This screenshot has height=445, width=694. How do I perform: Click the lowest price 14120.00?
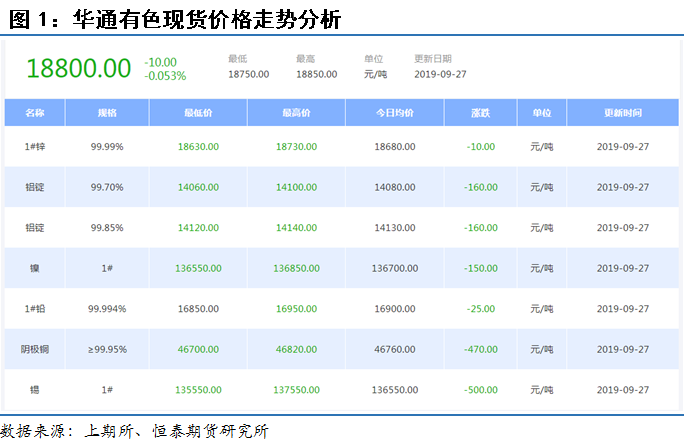point(198,228)
